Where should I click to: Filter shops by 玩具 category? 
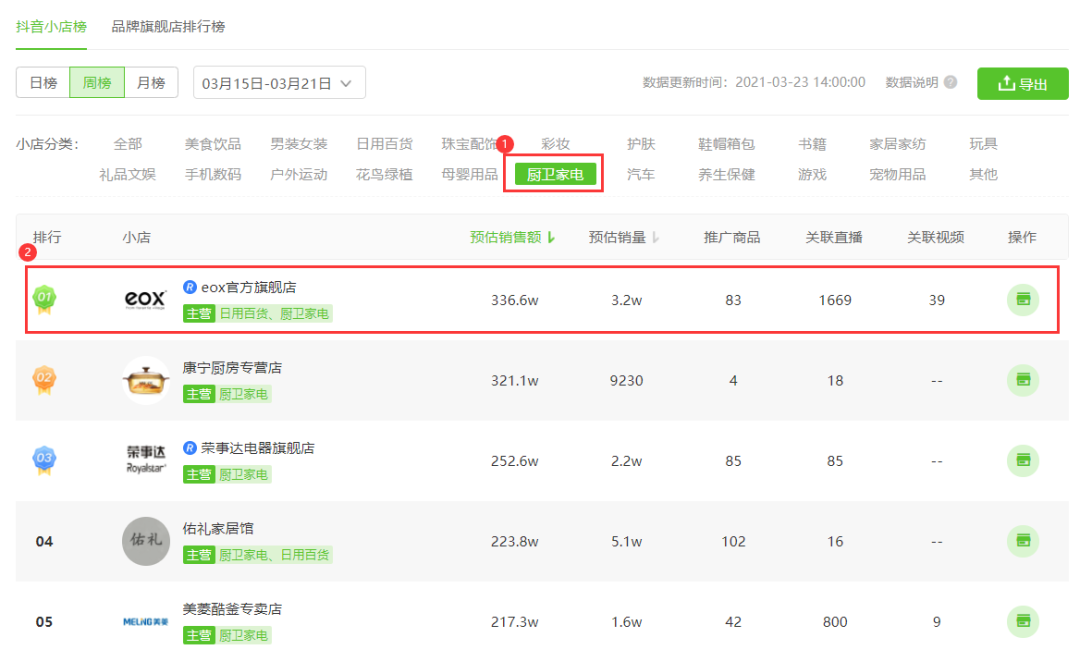(x=983, y=144)
